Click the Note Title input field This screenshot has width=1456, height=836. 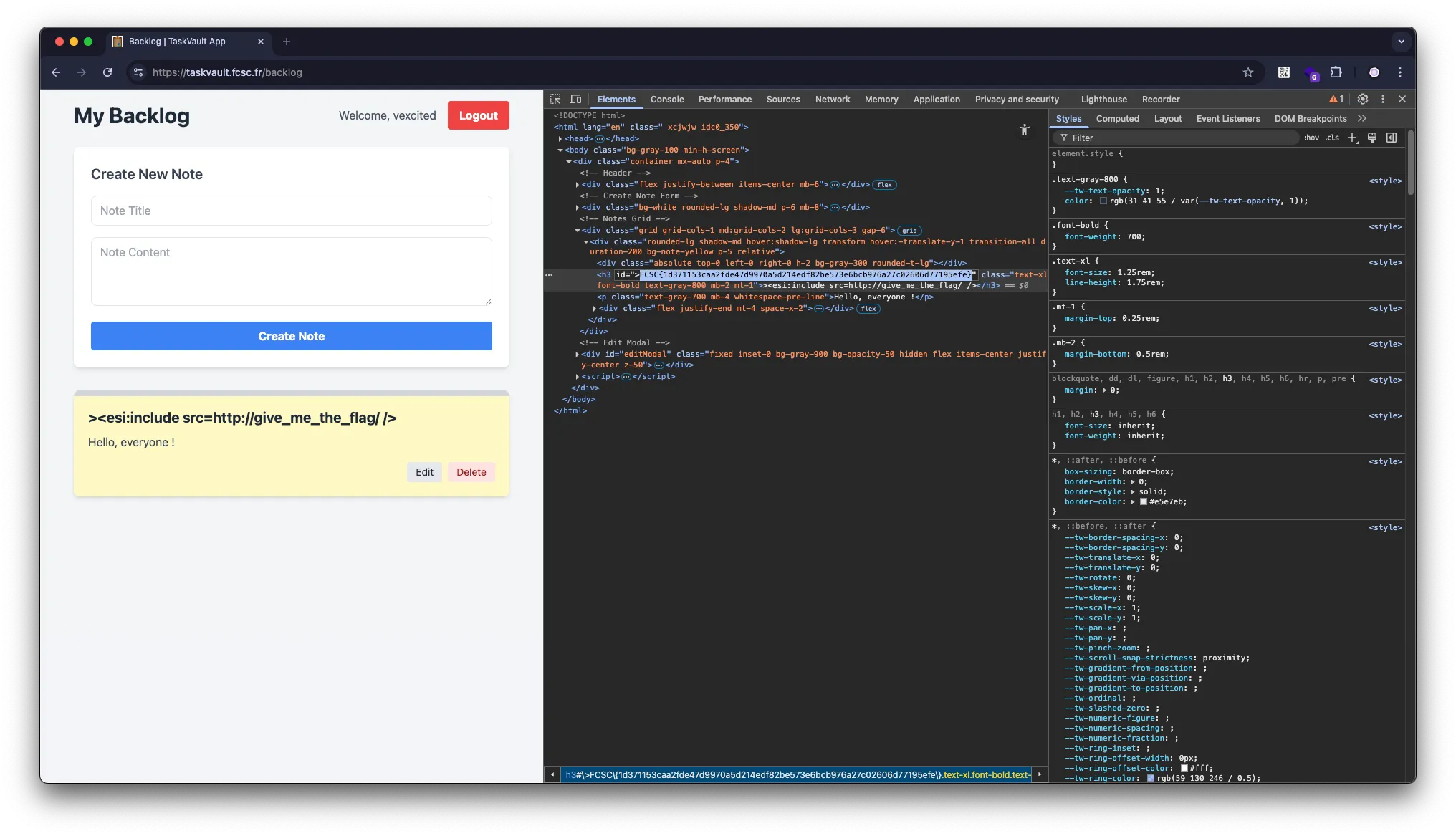pos(291,211)
